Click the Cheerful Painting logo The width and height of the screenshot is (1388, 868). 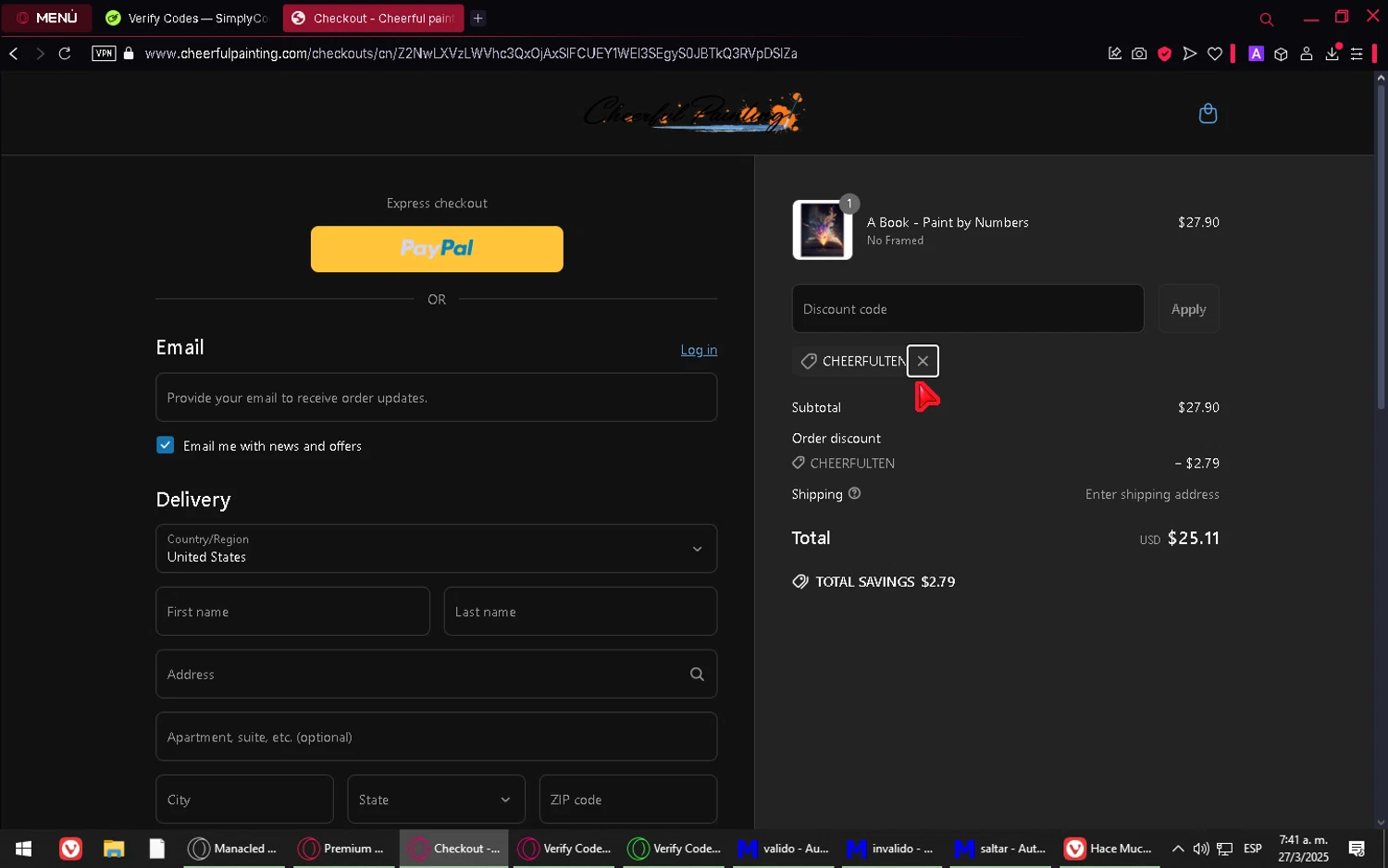pyautogui.click(x=693, y=113)
